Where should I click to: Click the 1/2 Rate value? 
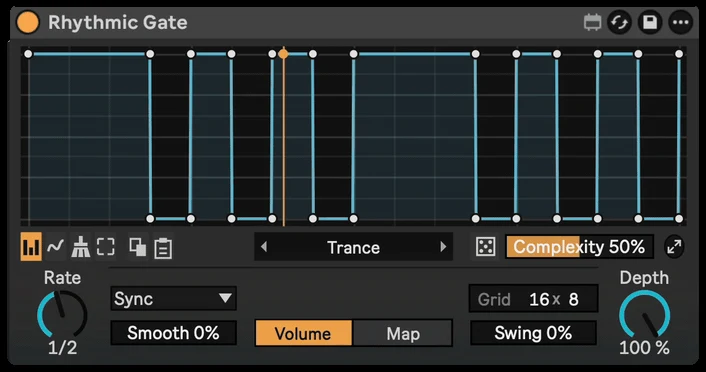tap(63, 348)
